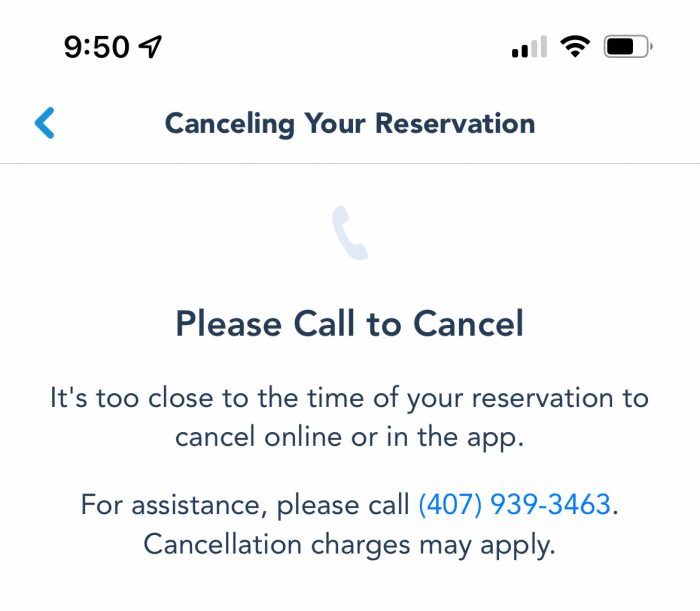Tap the battery indicator icon

[x=628, y=46]
